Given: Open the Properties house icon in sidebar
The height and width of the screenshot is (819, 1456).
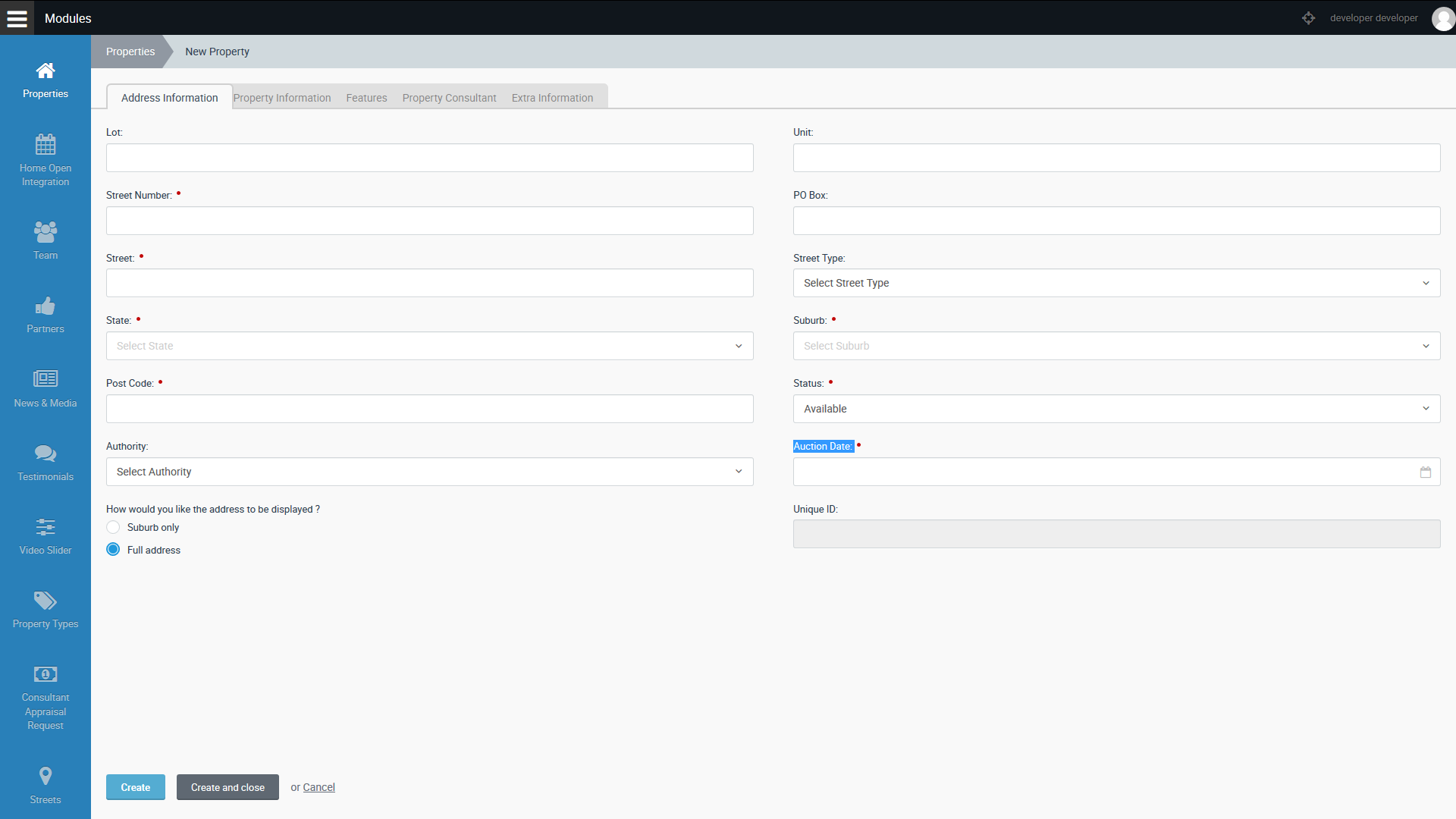Looking at the screenshot, I should tap(45, 71).
